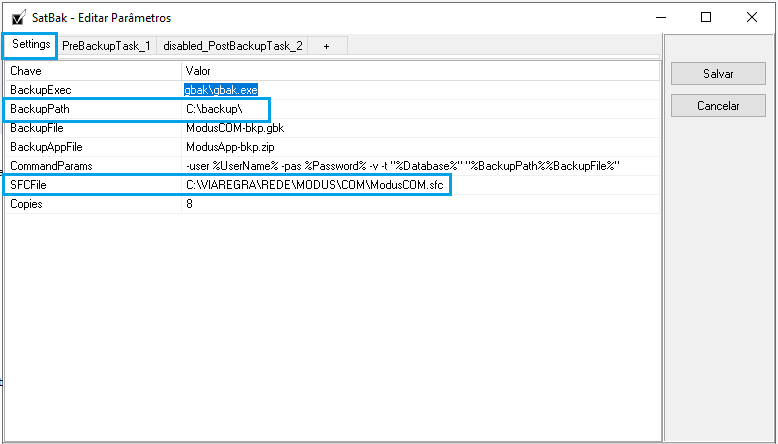Click the SatBak app icon in title bar
Screen dimensions: 778x444
[17, 17]
